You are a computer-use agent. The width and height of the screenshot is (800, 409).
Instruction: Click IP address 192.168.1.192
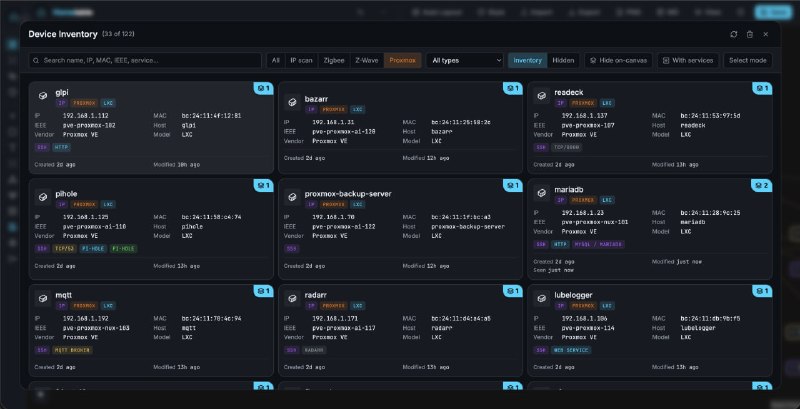[86, 319]
